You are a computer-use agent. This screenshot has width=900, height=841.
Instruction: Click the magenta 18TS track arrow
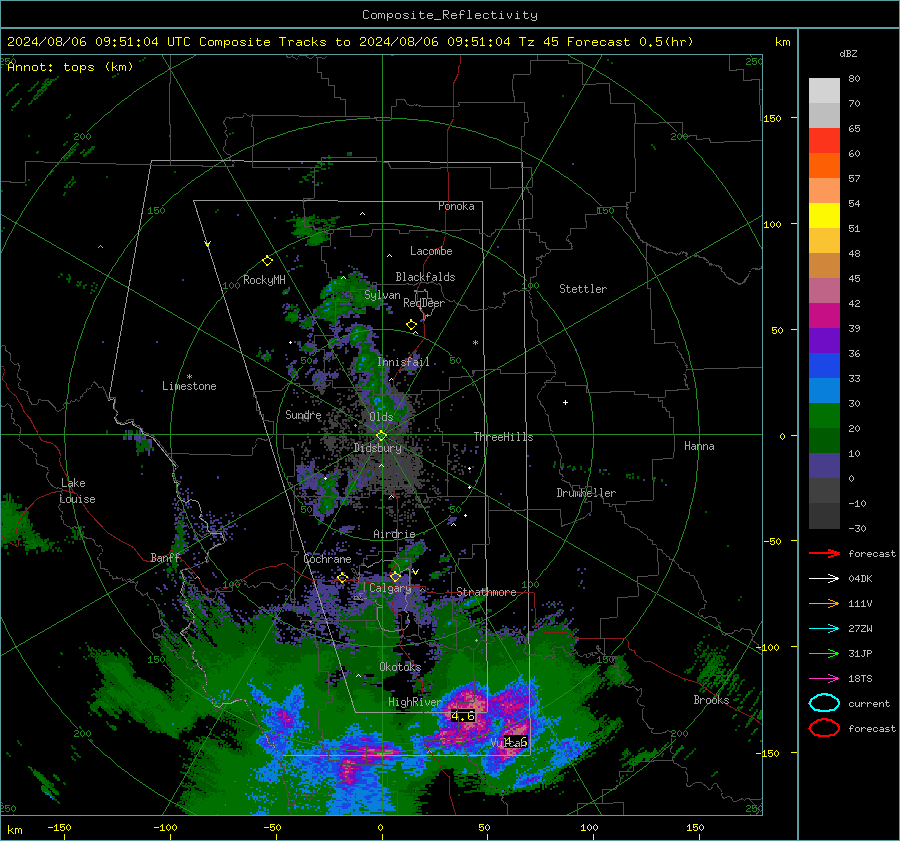[824, 679]
